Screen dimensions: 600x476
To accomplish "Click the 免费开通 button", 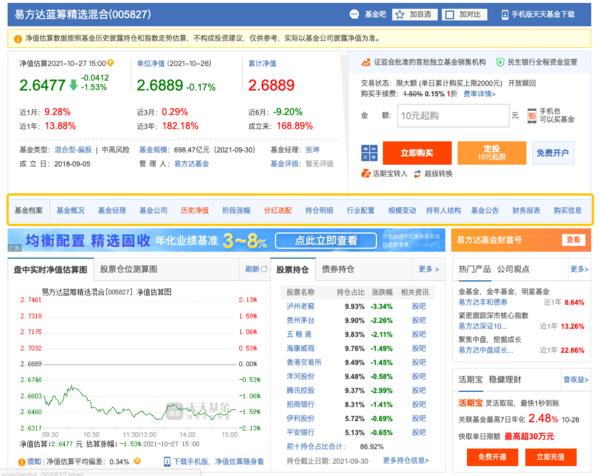I will [x=492, y=457].
